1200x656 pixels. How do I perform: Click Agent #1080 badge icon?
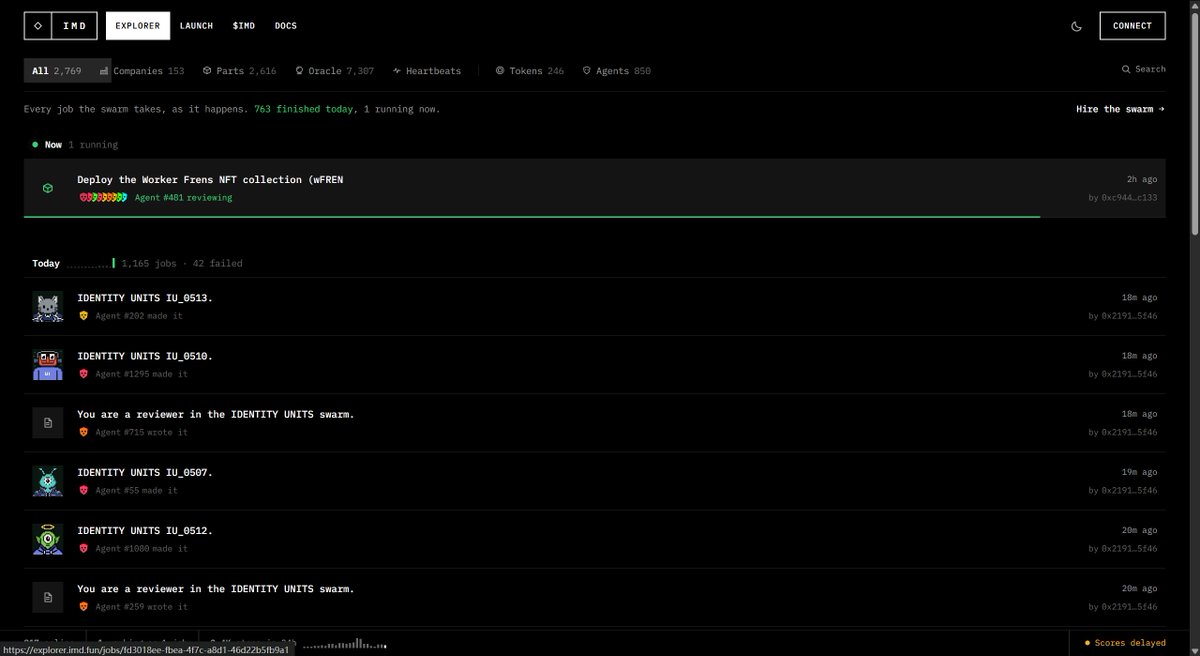(84, 548)
